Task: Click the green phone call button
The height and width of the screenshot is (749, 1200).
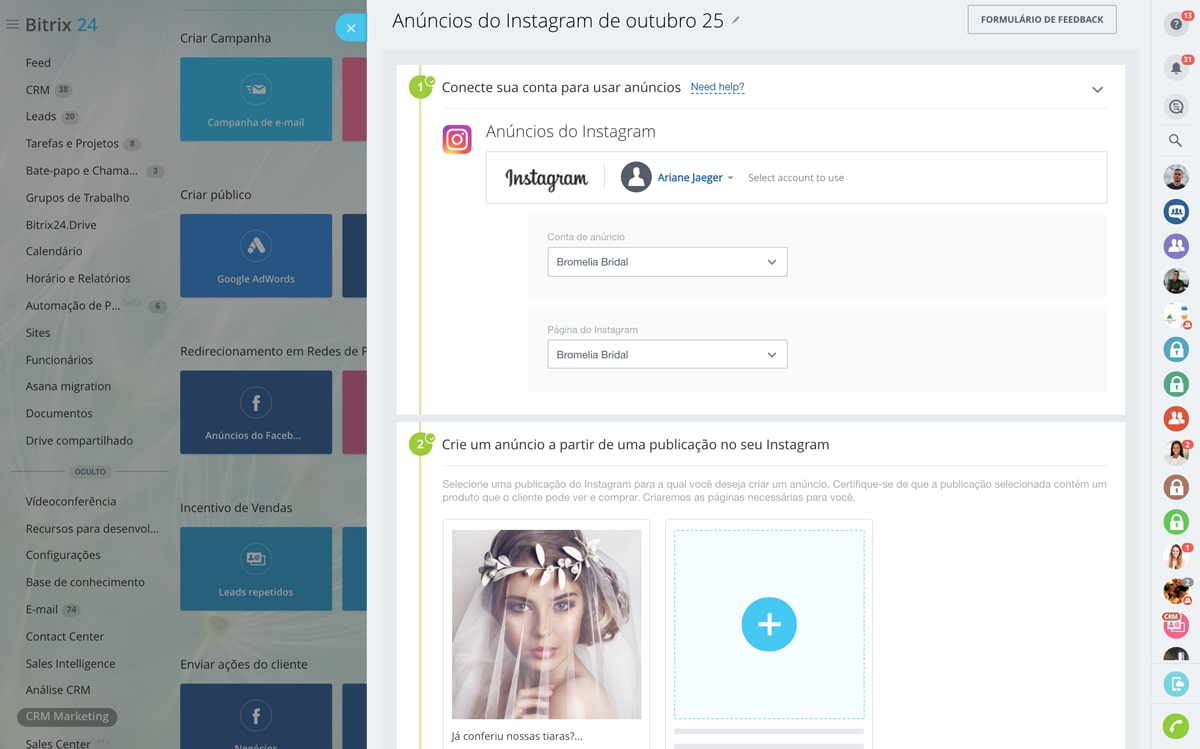Action: click(x=1175, y=727)
